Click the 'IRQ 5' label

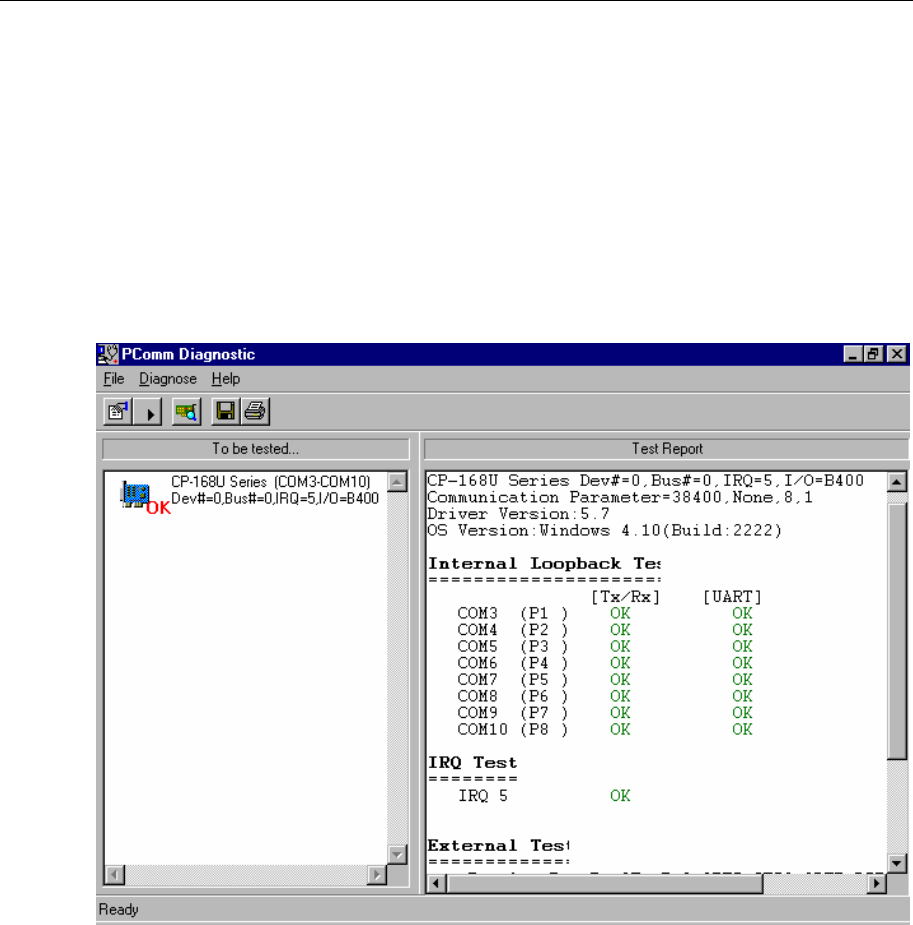click(x=483, y=796)
